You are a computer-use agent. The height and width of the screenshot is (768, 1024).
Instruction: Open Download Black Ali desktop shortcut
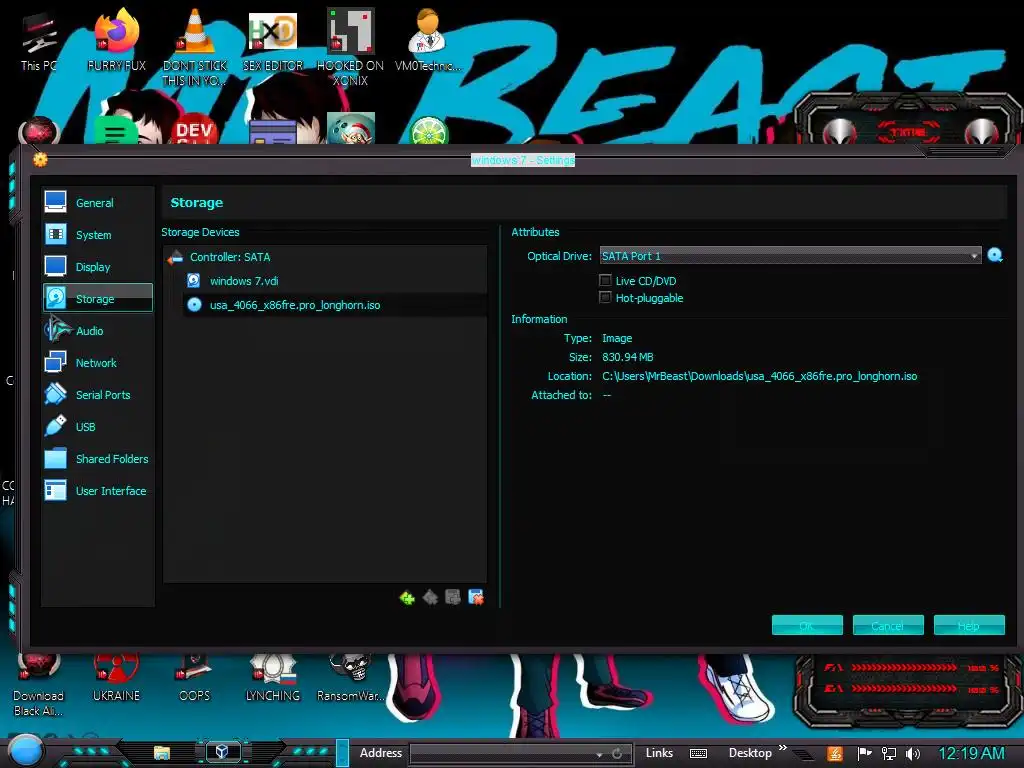38,686
